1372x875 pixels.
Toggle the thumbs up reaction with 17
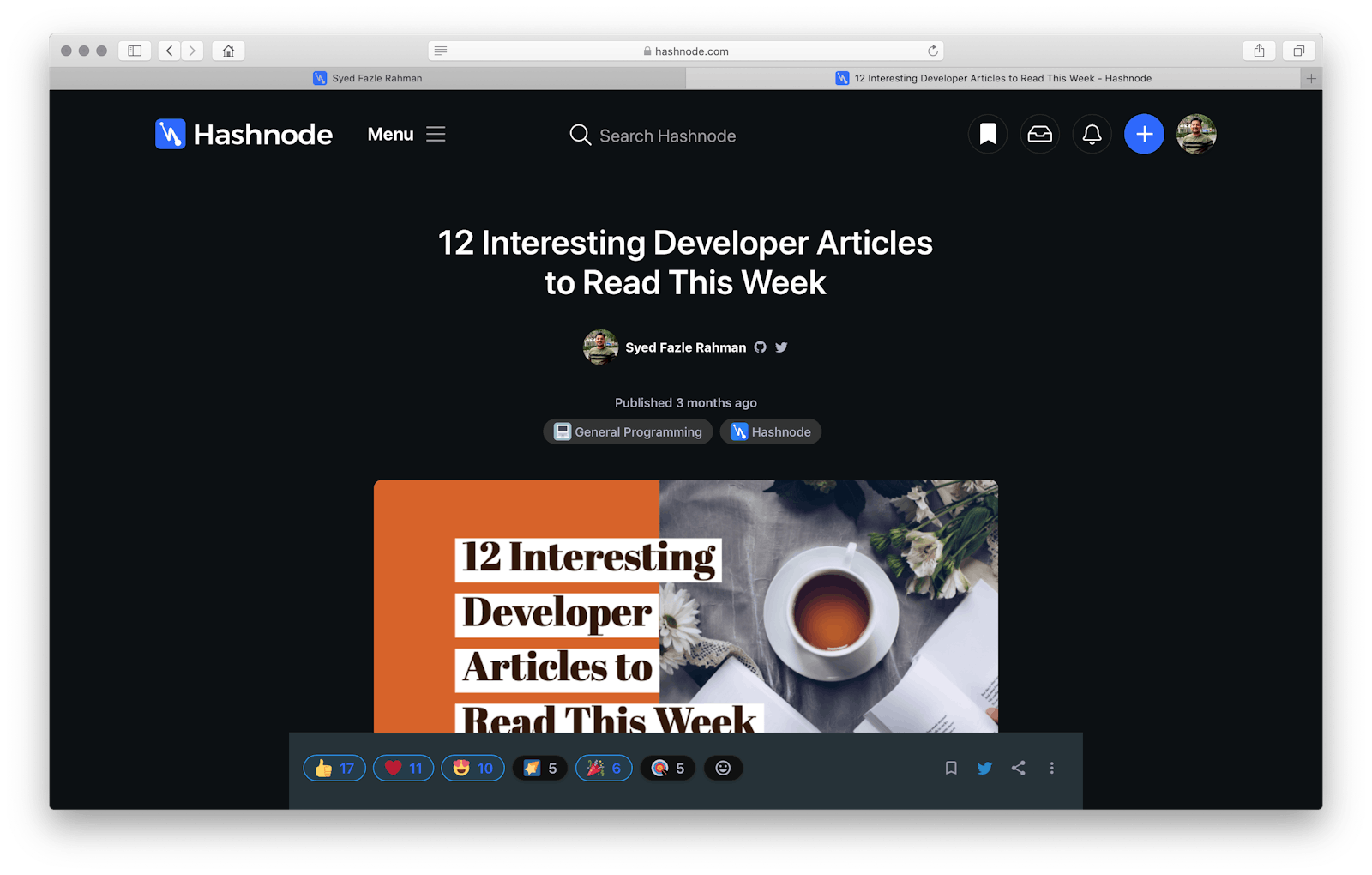pyautogui.click(x=334, y=768)
